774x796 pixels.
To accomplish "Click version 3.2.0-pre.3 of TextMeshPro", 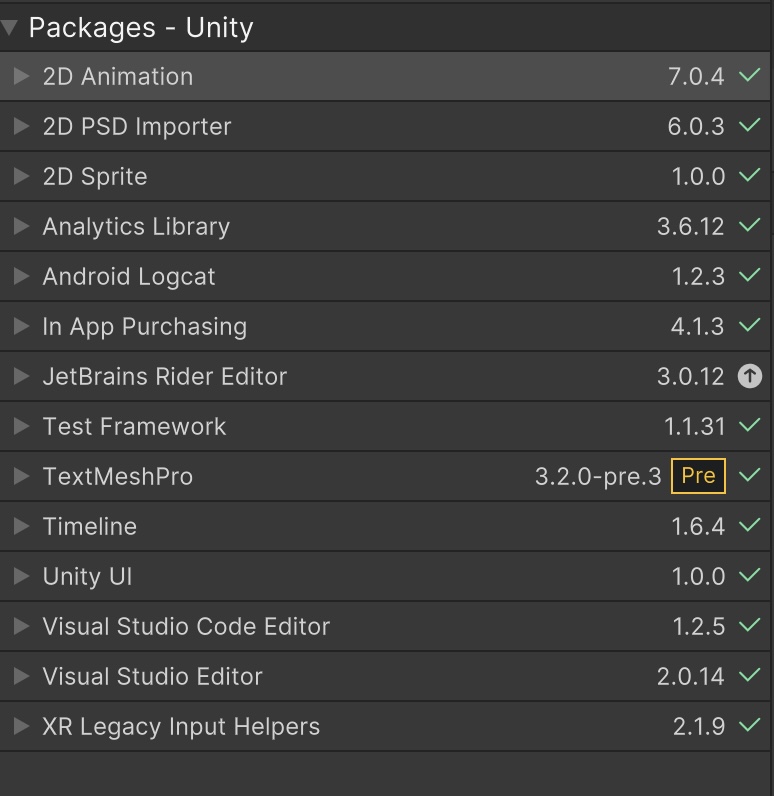I will click(598, 477).
